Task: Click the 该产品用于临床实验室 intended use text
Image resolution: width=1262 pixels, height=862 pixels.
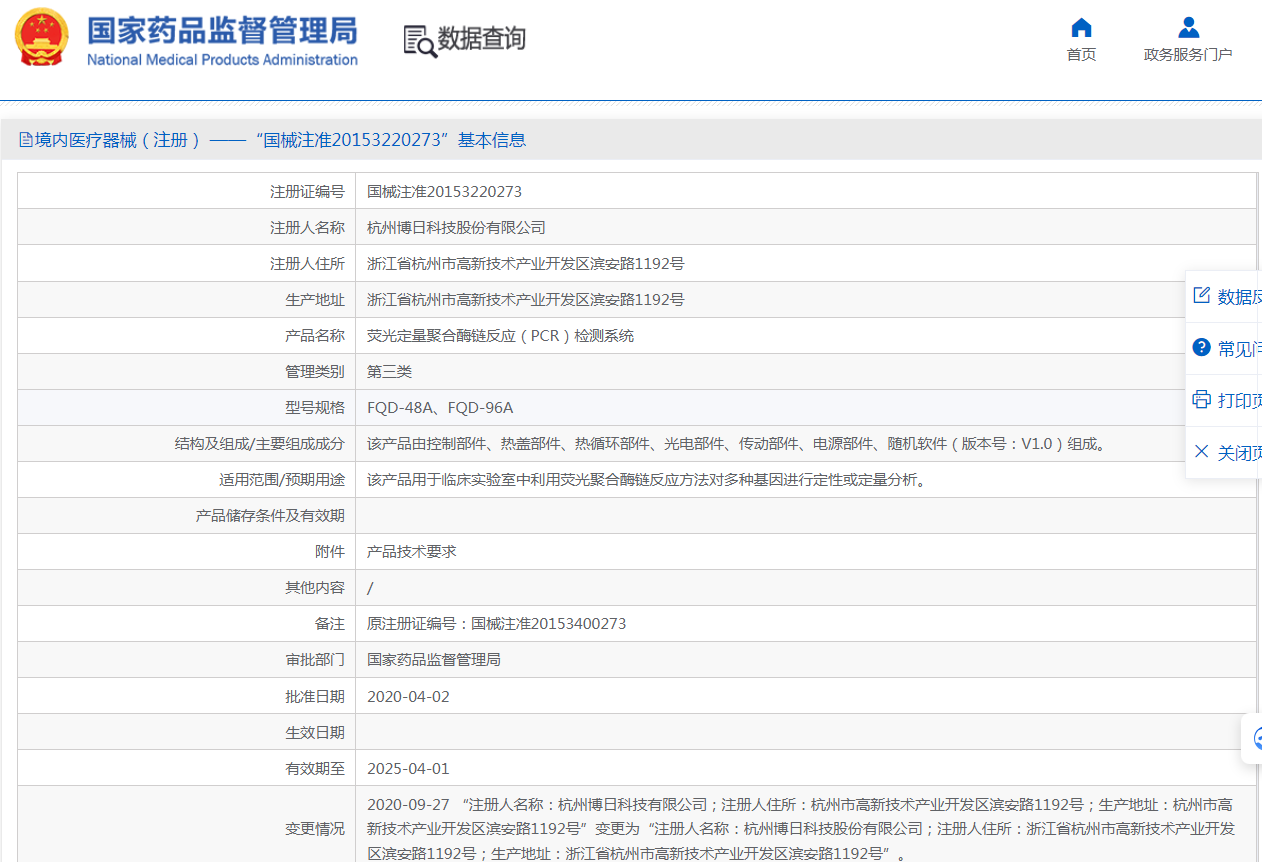Action: 648,479
